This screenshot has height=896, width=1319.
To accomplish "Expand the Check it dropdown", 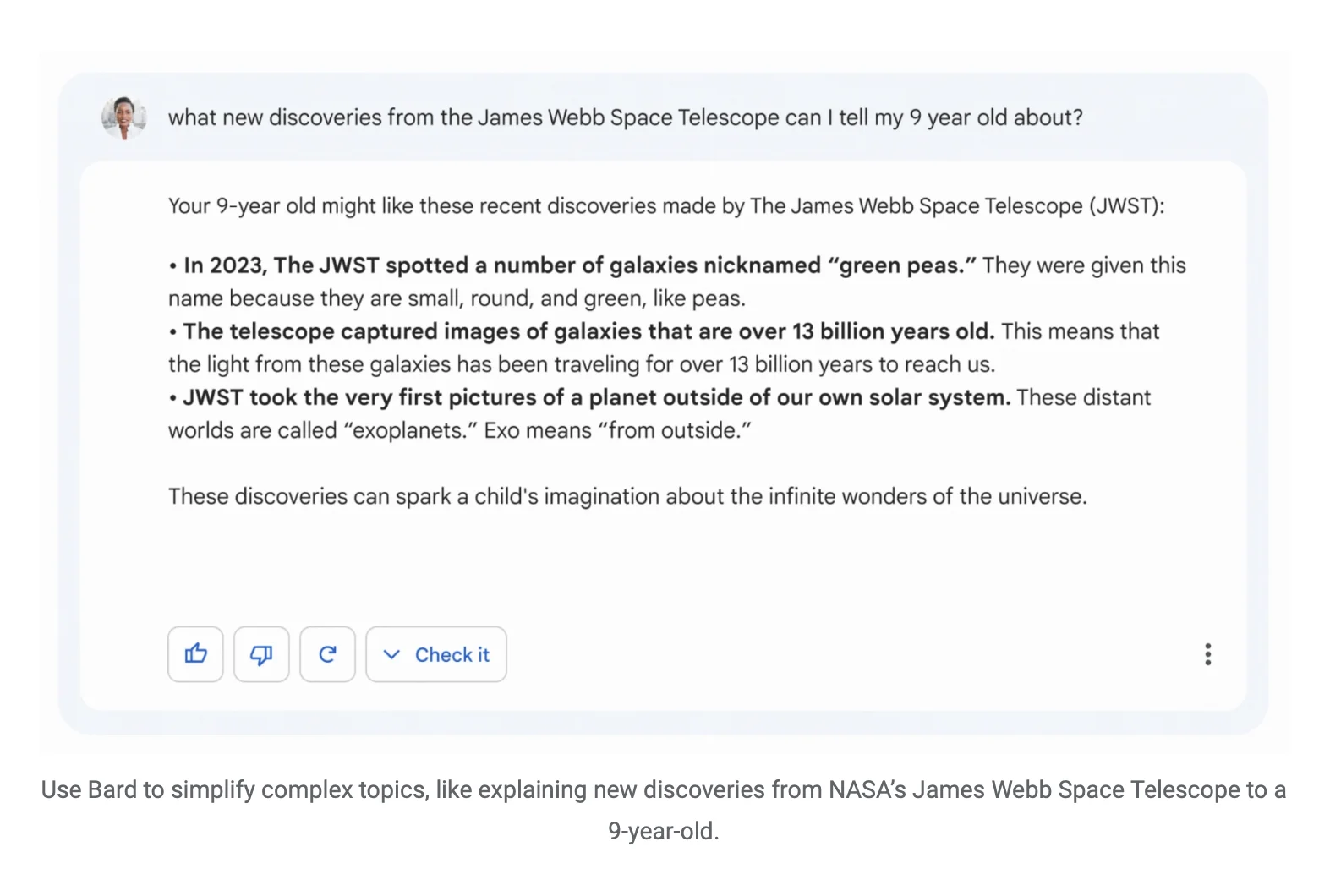I will 436,654.
